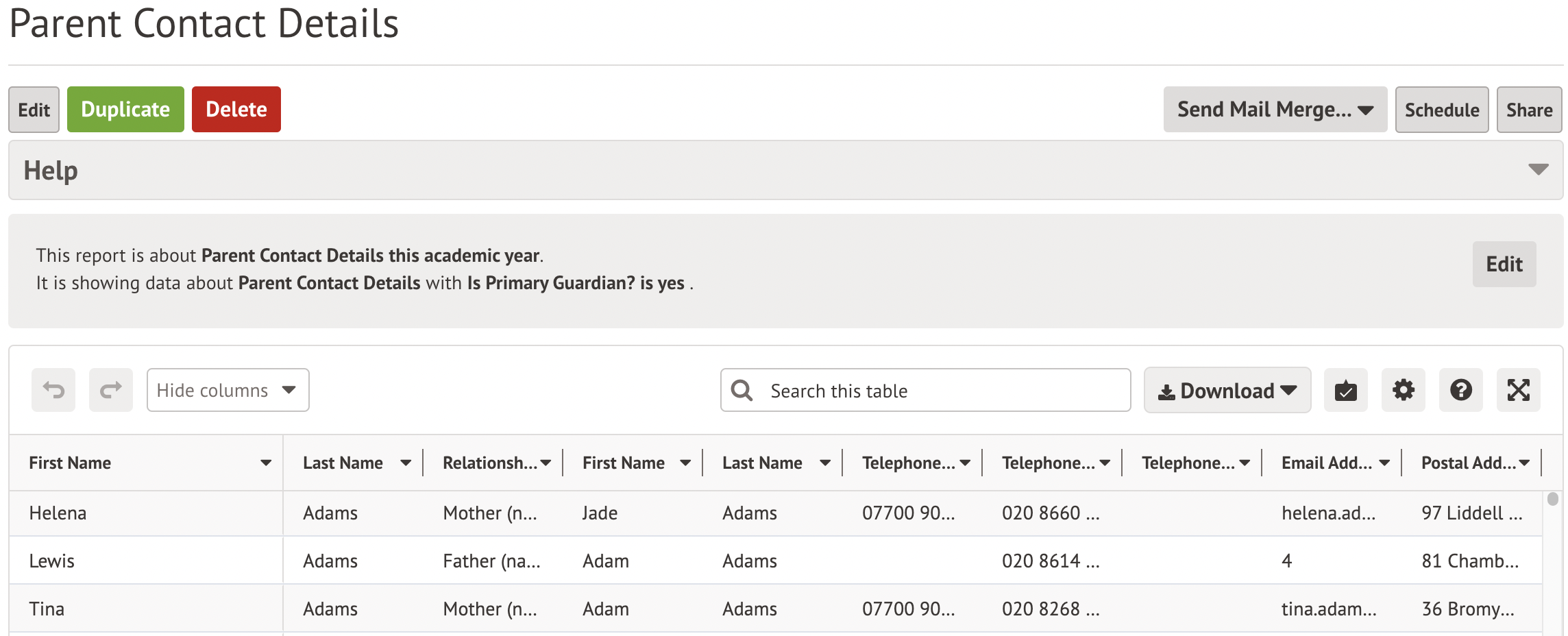Click the green Duplicate button
This screenshot has height=636, width=1568.
pos(125,110)
